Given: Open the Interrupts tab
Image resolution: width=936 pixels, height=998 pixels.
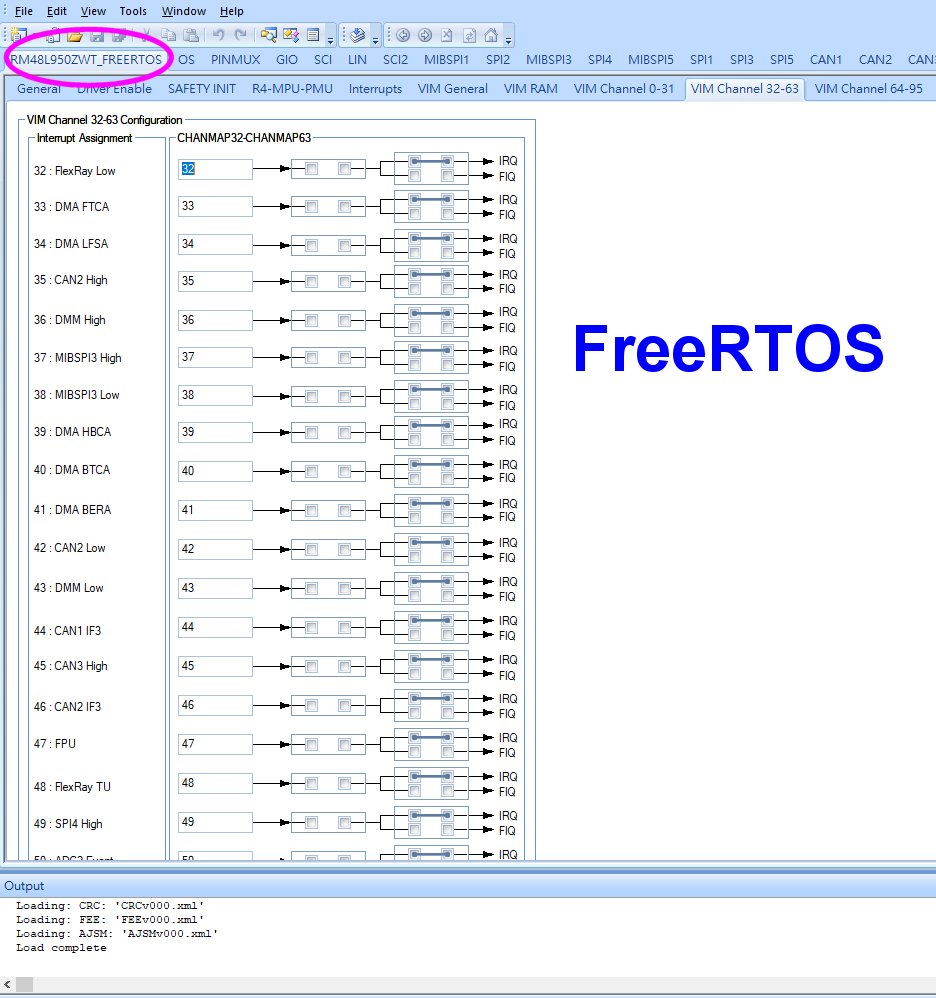Looking at the screenshot, I should [x=375, y=89].
